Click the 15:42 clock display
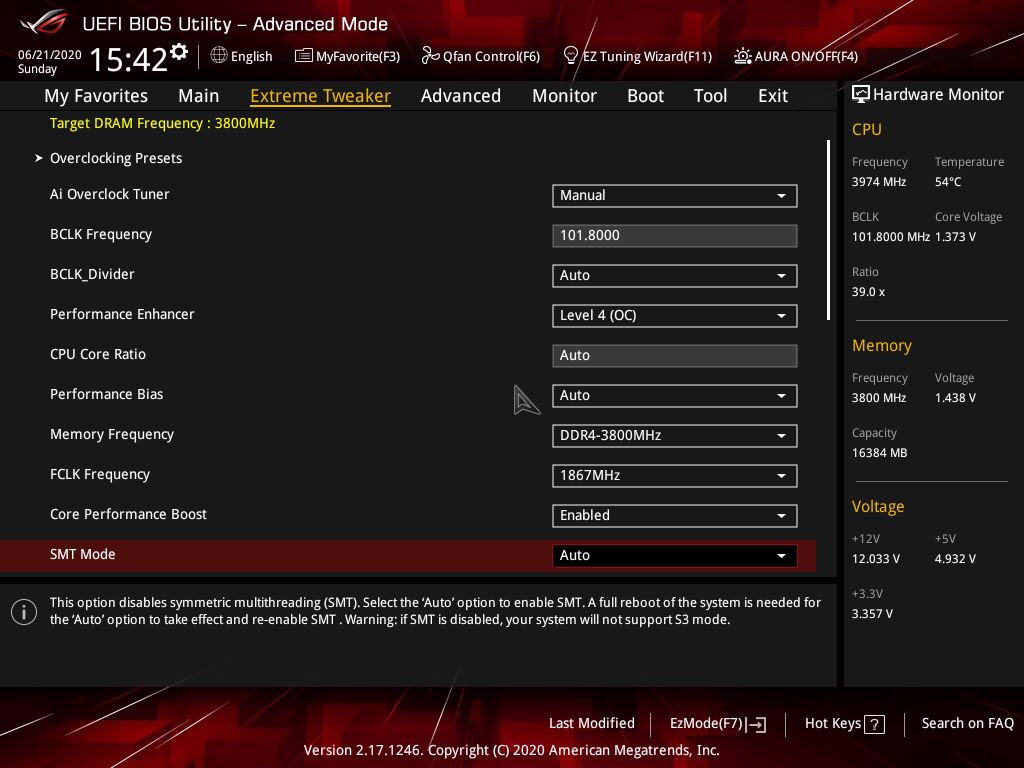This screenshot has width=1024, height=768. [129, 59]
